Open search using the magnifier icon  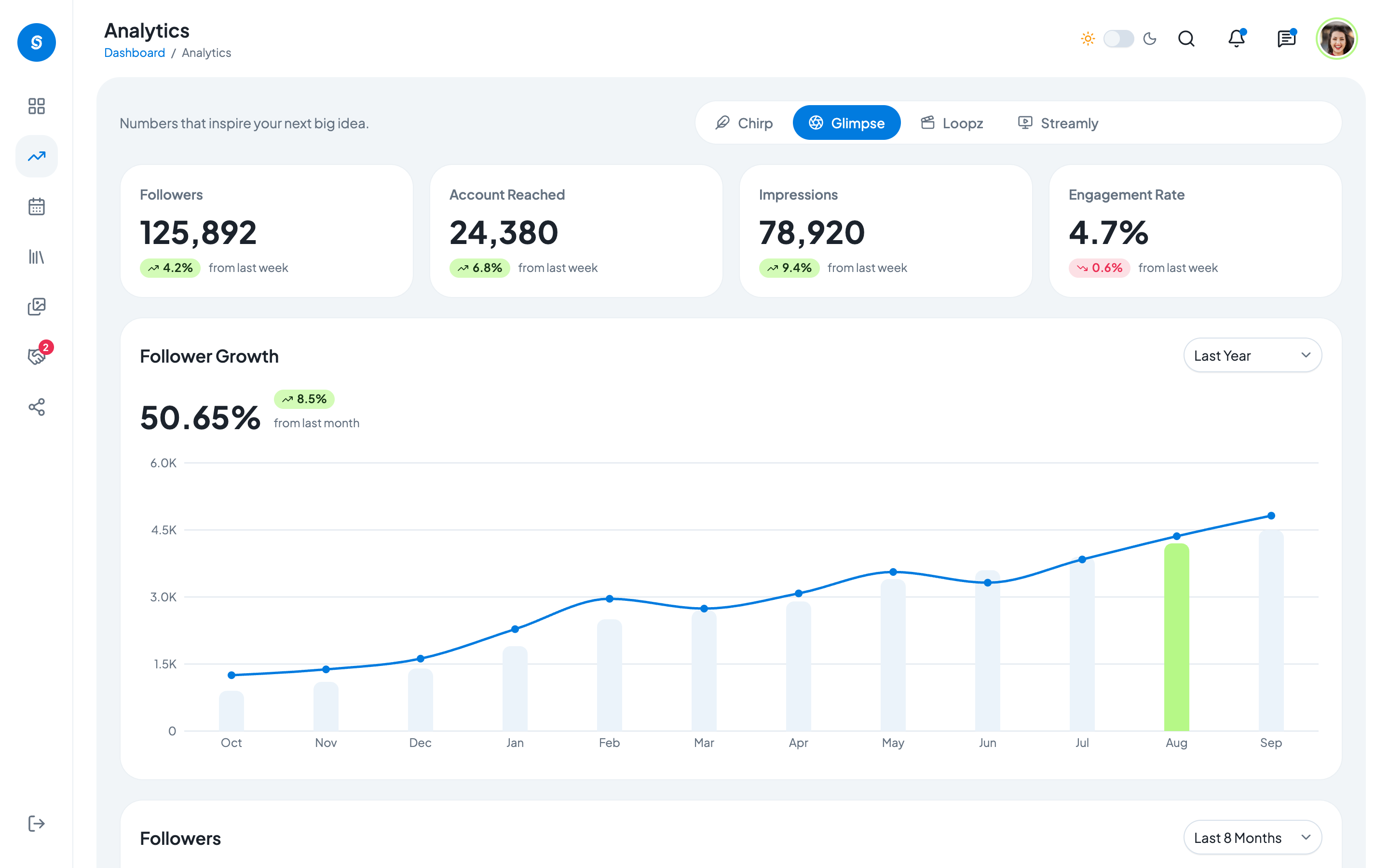(x=1186, y=39)
